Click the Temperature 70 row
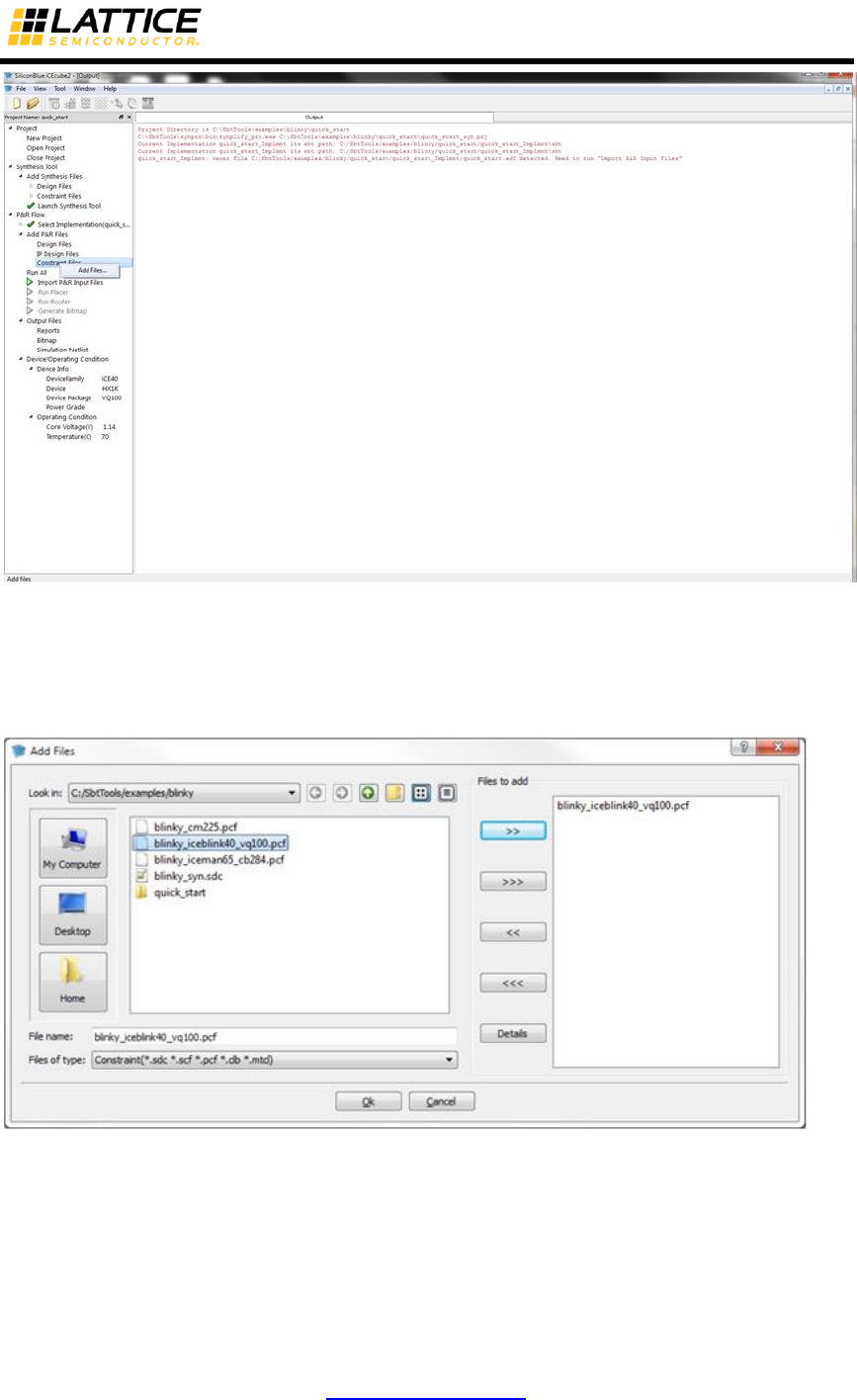This screenshot has width=857, height=1400. click(77, 436)
